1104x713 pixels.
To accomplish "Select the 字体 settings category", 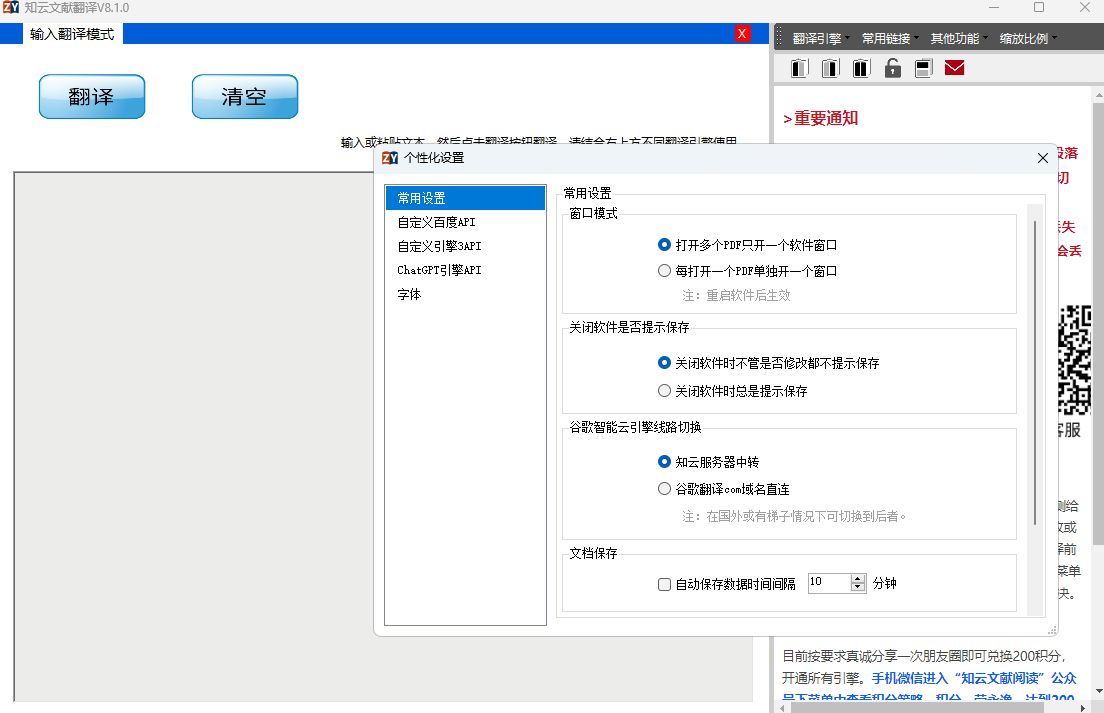I will 409,293.
